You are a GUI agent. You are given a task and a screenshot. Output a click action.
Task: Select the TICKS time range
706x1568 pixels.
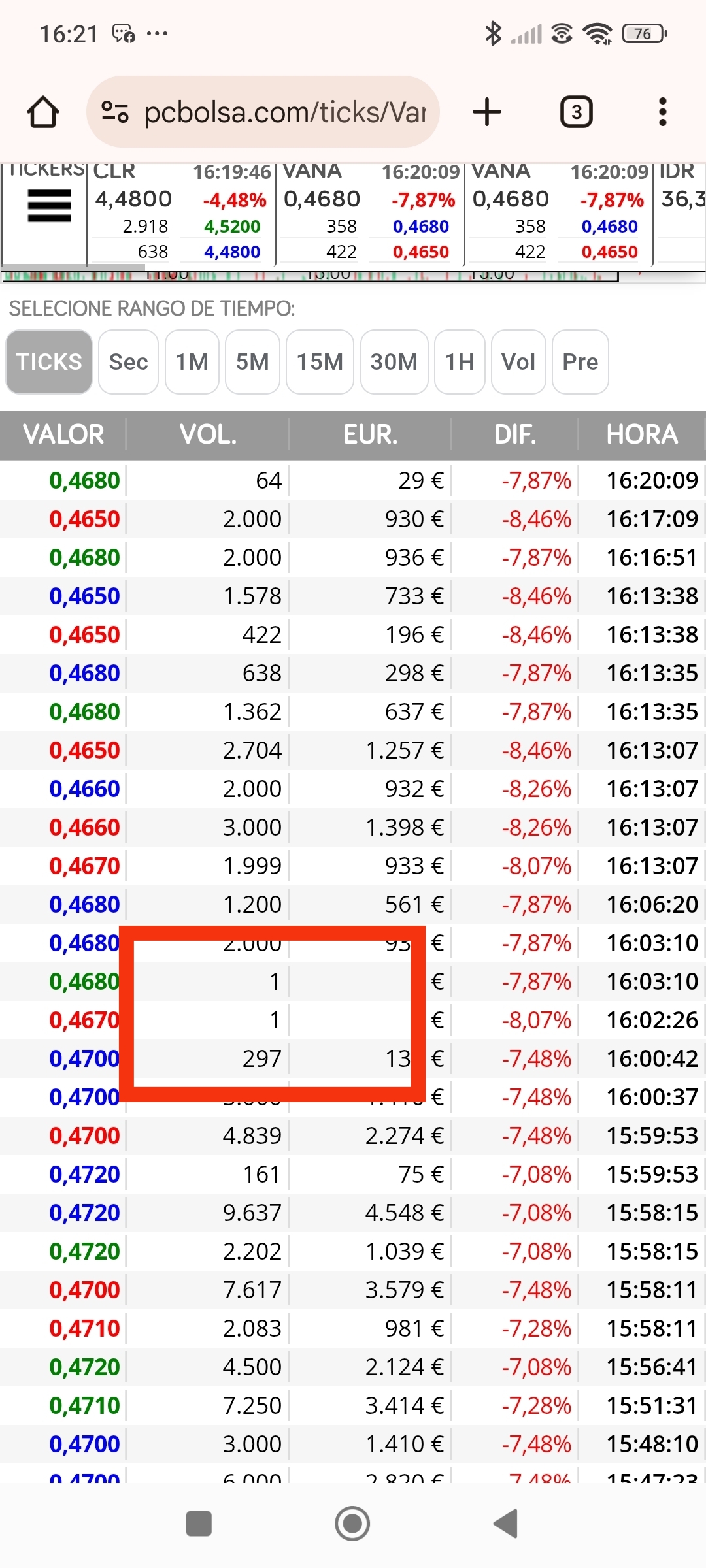[x=49, y=362]
